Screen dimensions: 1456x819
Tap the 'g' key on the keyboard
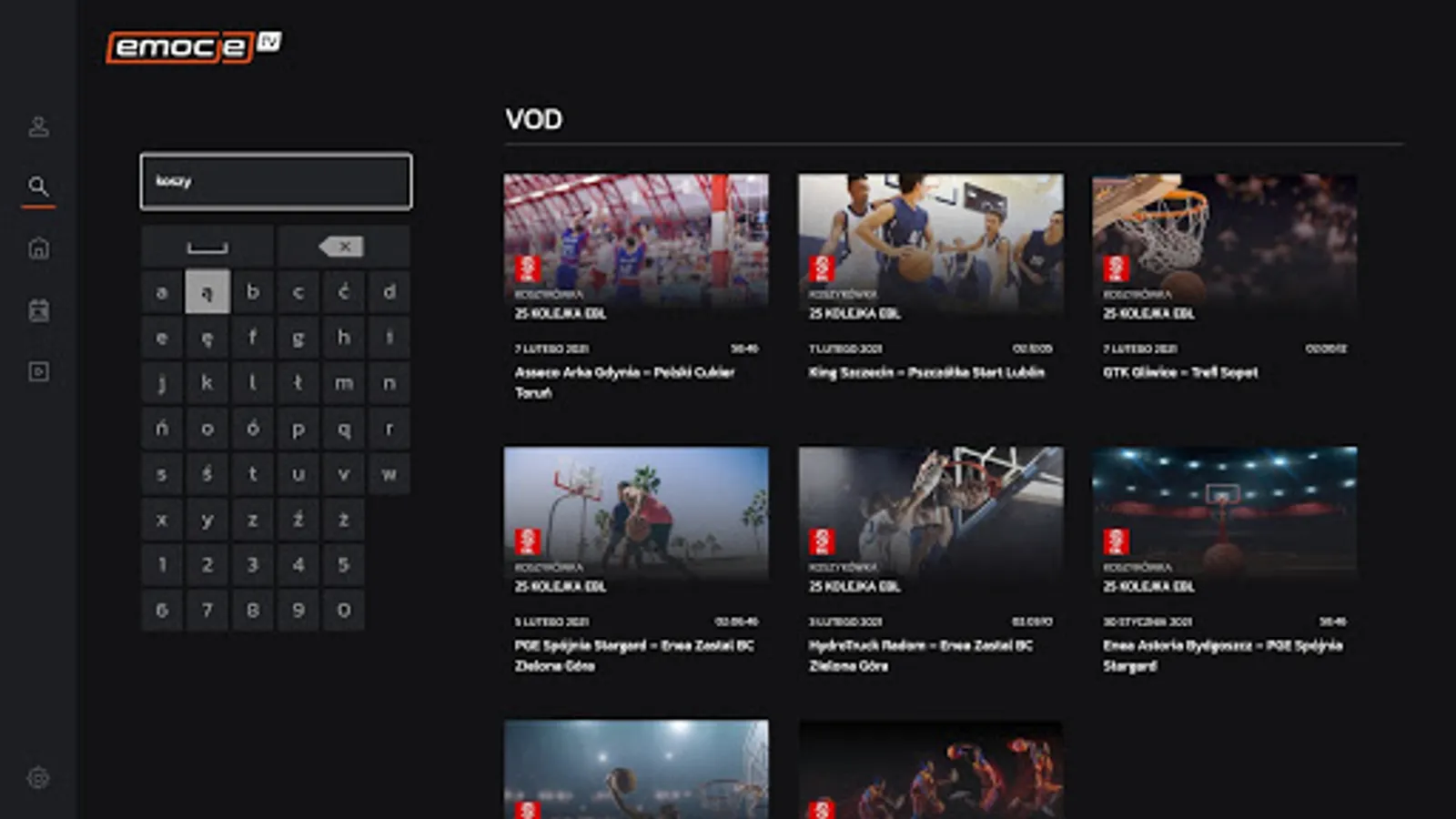pyautogui.click(x=298, y=338)
